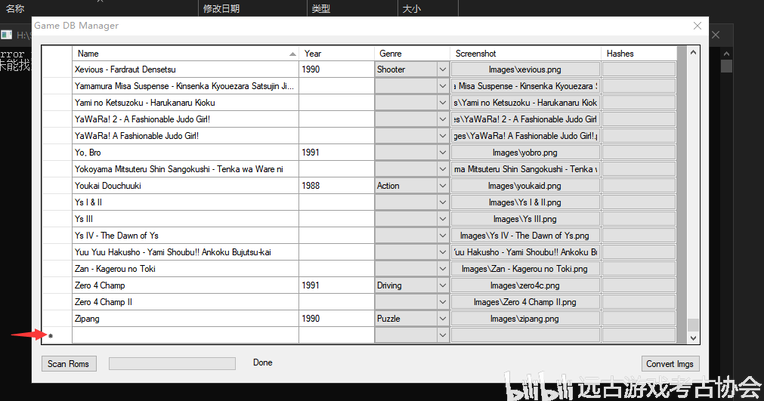Click Images\Ys III.png screenshot button
The width and height of the screenshot is (764, 401).
click(x=525, y=219)
